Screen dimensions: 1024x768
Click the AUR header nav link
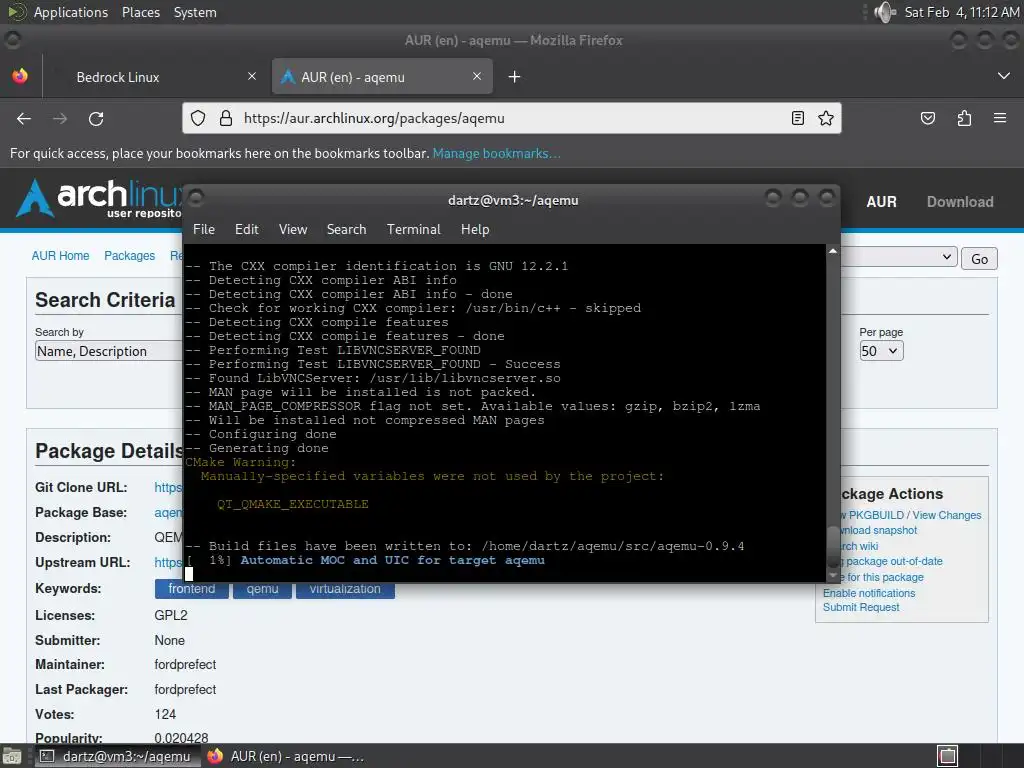point(881,202)
